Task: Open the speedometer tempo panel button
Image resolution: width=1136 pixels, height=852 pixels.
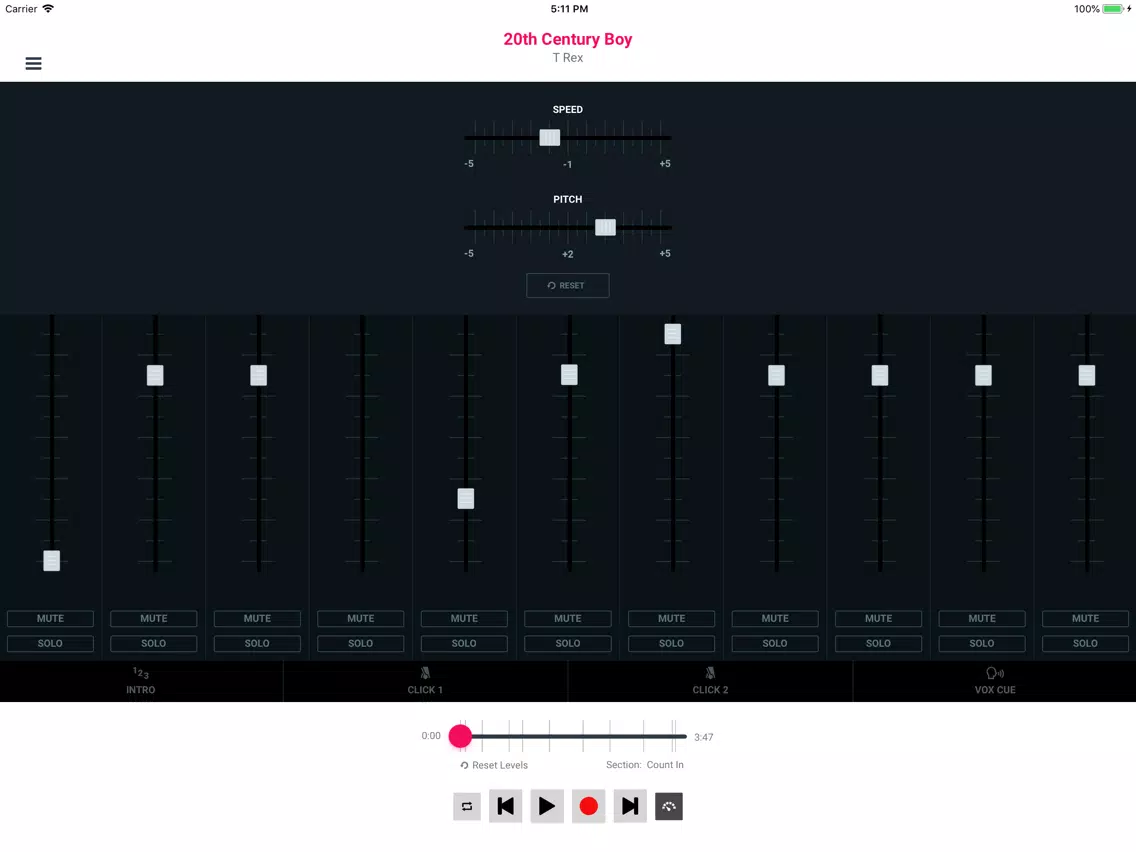Action: (669, 806)
